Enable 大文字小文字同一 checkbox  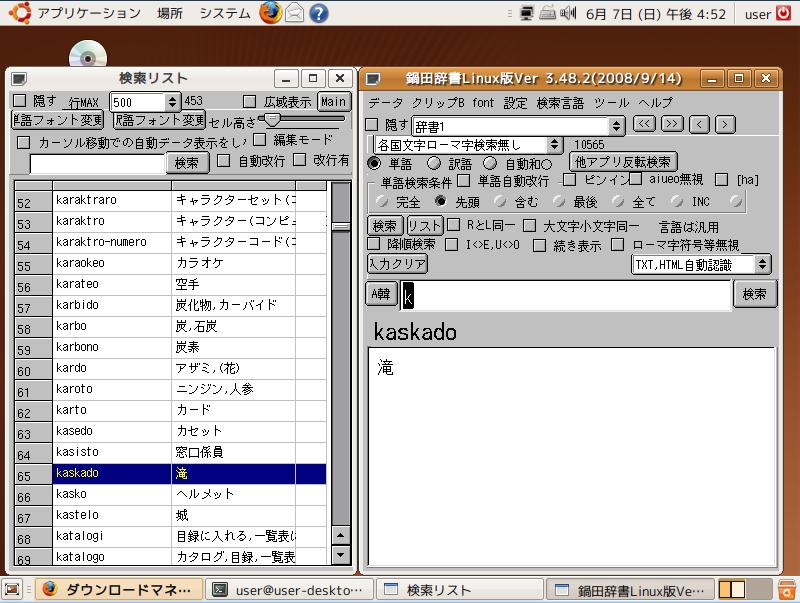pyautogui.click(x=530, y=225)
